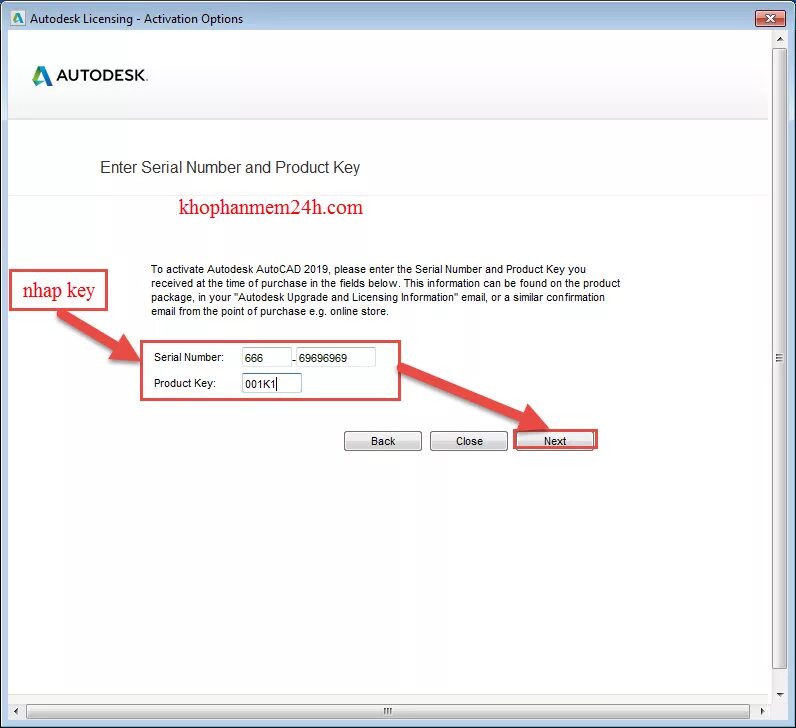The height and width of the screenshot is (728, 796).
Task: Click the 'Serial Number:' label
Action: pyautogui.click(x=189, y=357)
